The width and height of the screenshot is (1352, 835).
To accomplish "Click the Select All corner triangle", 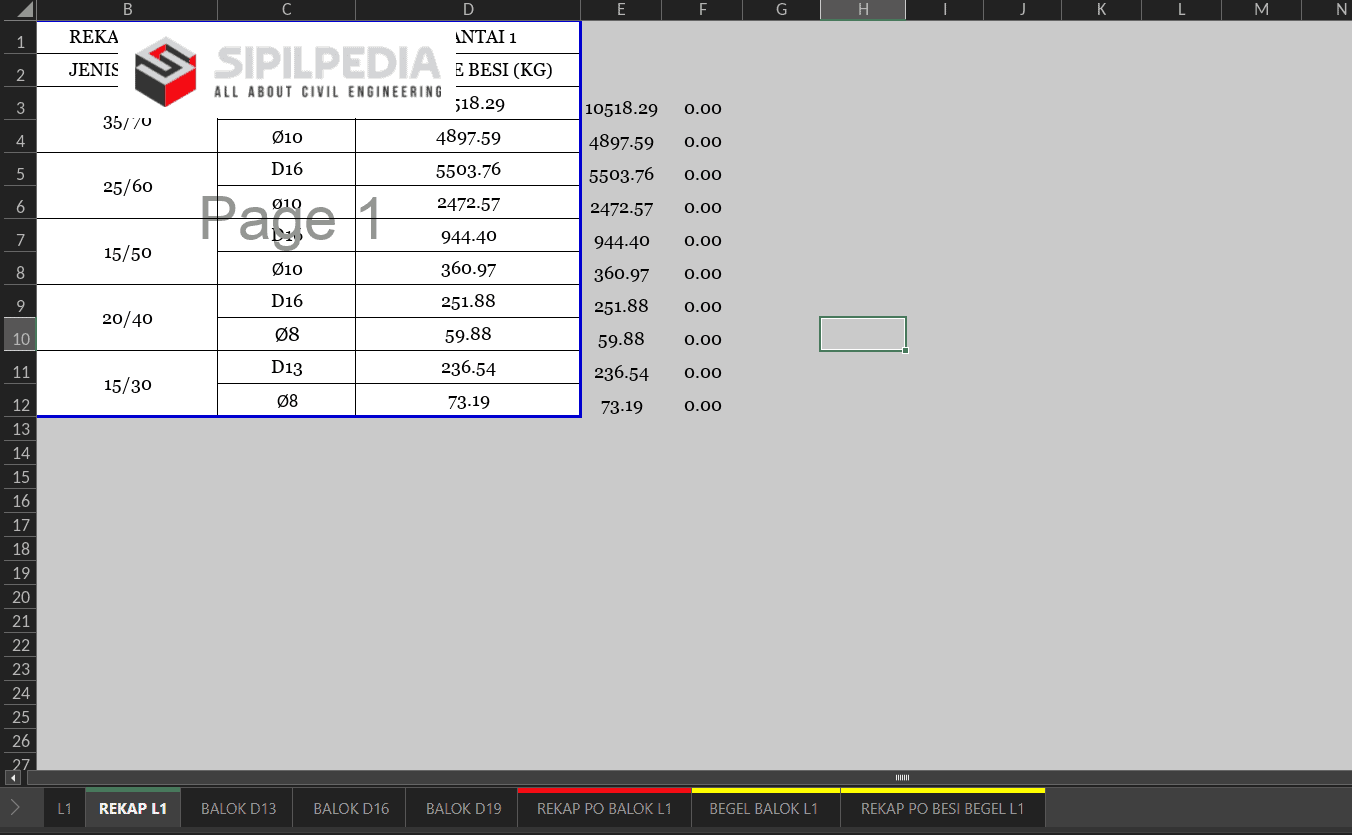I will point(18,10).
